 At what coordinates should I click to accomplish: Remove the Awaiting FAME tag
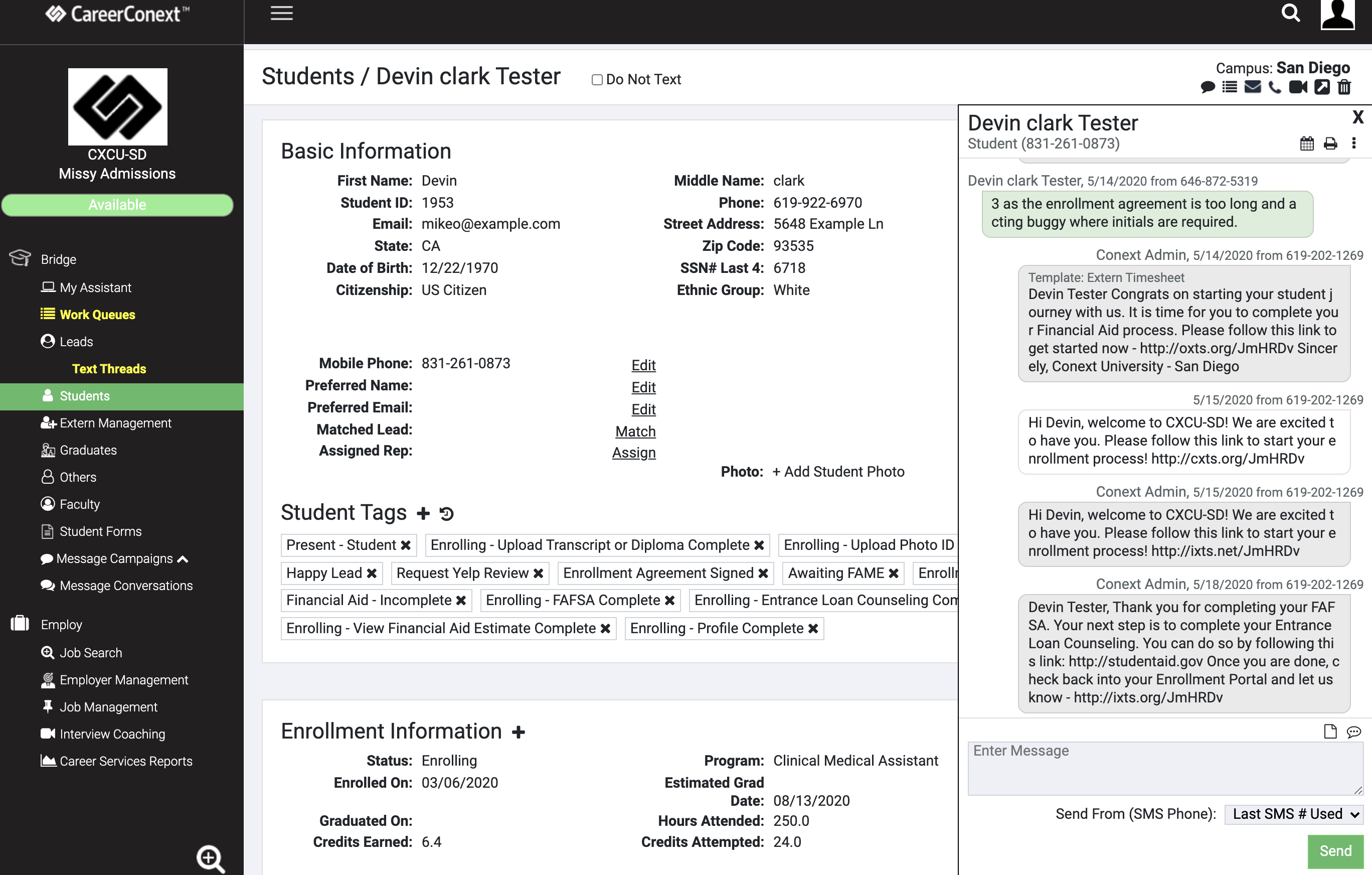894,573
